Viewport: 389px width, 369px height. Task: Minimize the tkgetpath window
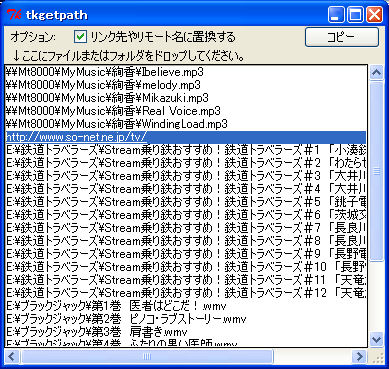(336, 15)
